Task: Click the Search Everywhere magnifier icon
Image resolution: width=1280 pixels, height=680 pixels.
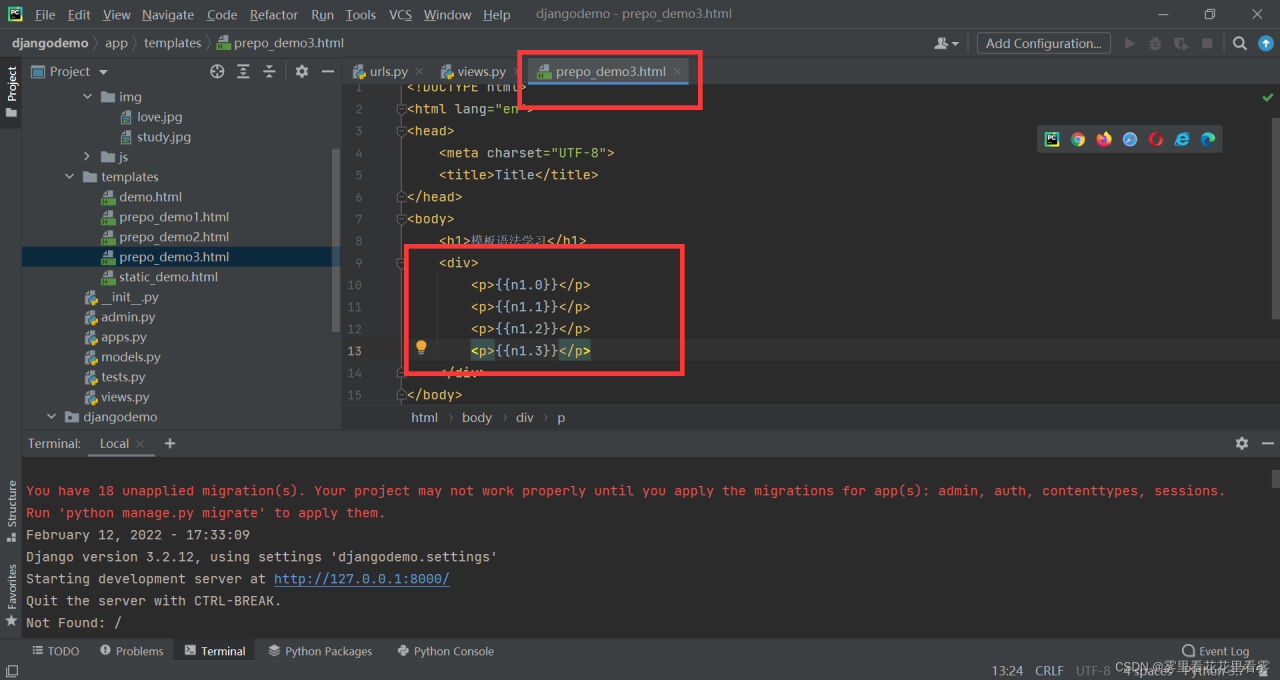Action: (1239, 43)
